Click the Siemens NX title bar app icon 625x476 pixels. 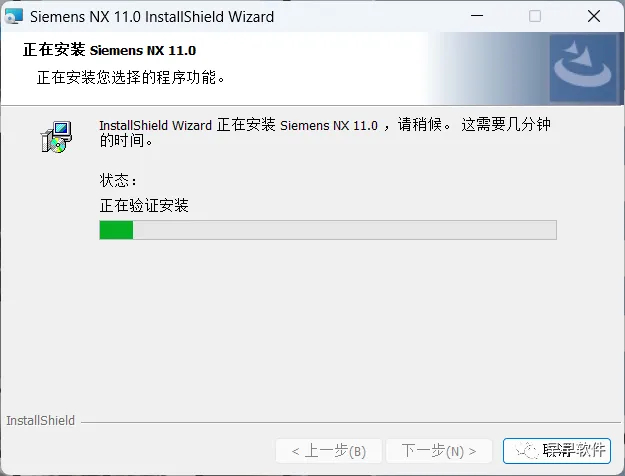tap(14, 16)
